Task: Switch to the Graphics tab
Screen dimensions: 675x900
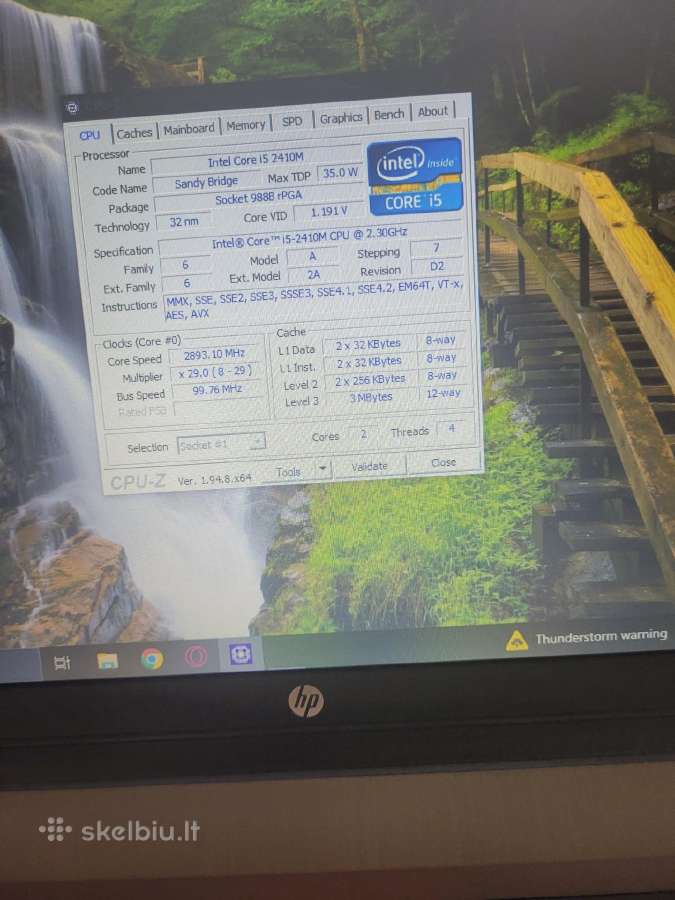Action: tap(341, 118)
